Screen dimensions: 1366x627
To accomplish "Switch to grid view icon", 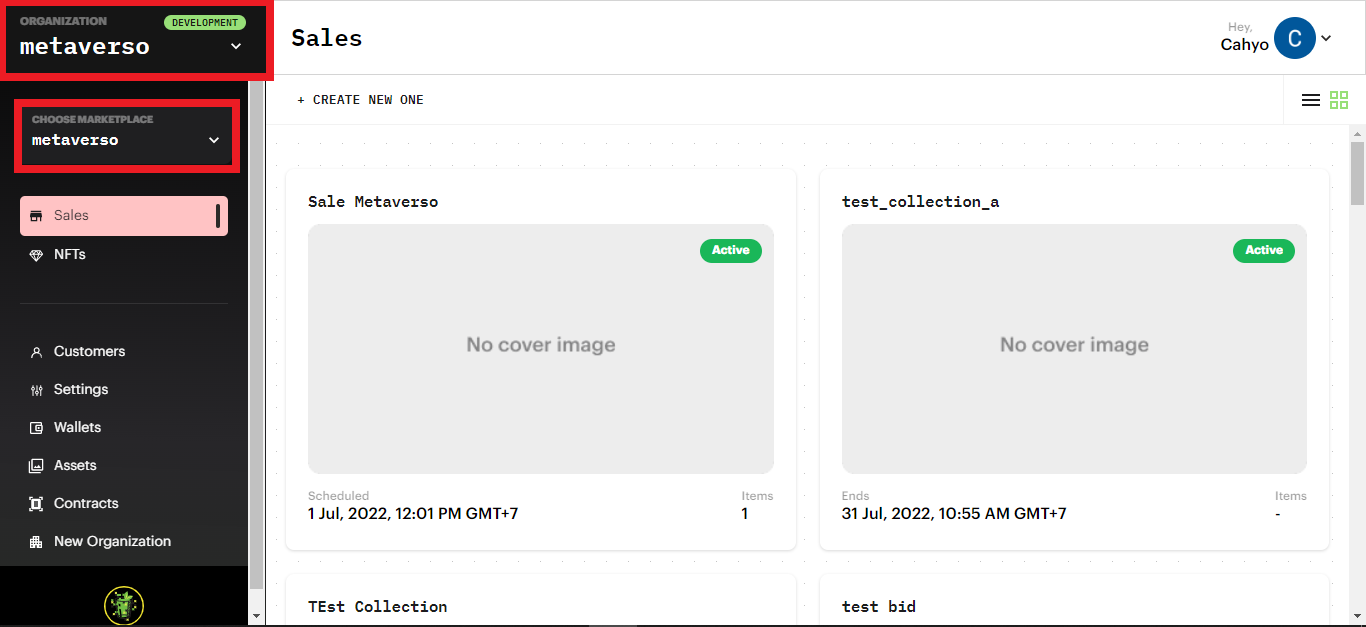I will (x=1339, y=100).
